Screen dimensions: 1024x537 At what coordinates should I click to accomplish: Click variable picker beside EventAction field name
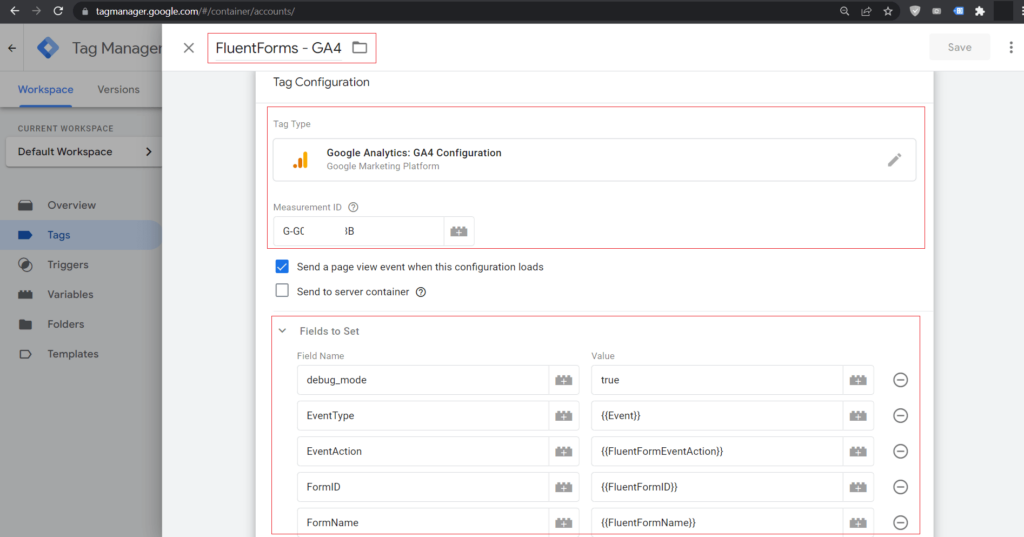[x=564, y=451]
